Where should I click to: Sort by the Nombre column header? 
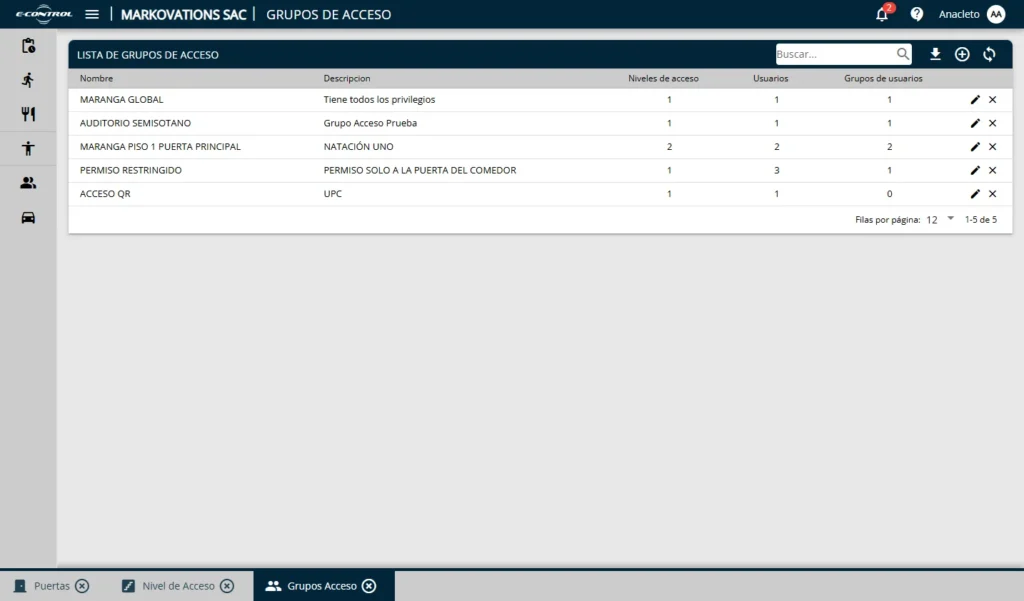pyautogui.click(x=97, y=78)
